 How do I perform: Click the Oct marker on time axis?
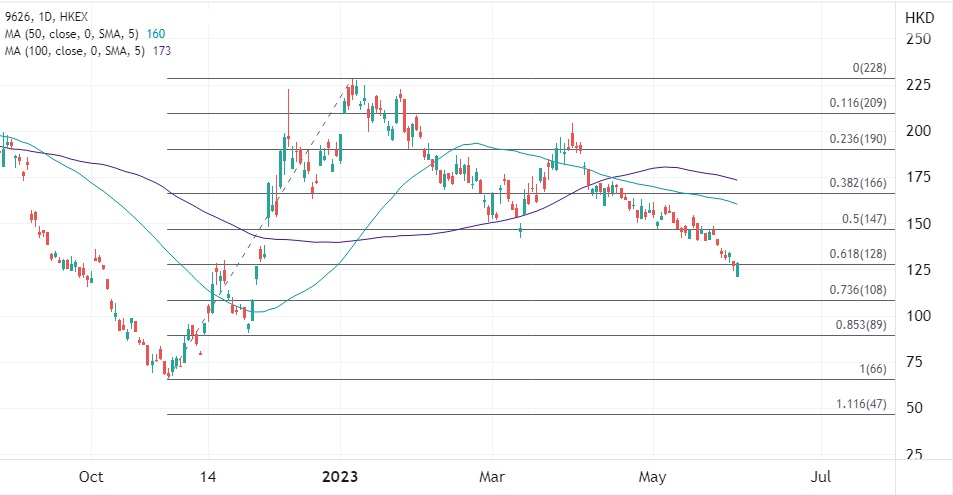pos(91,477)
